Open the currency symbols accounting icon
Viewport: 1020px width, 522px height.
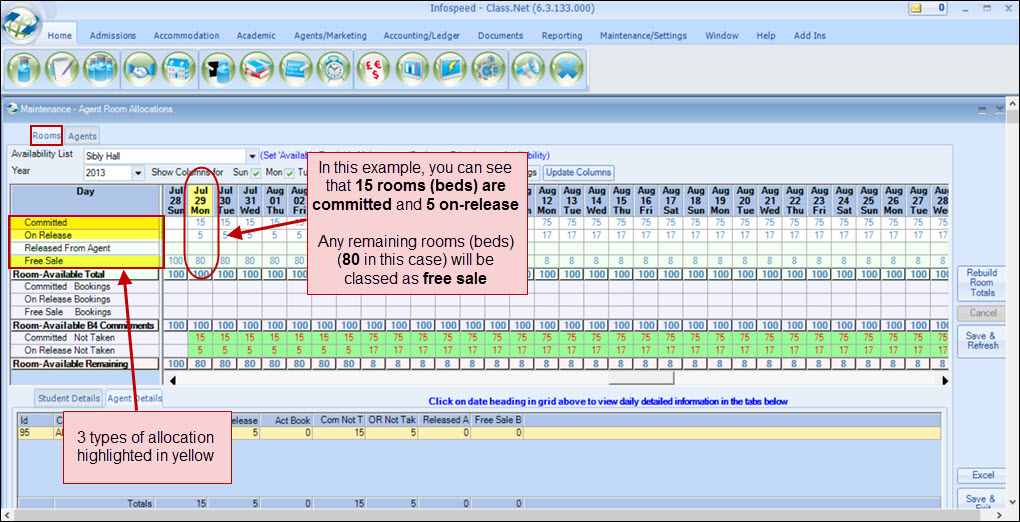click(373, 70)
